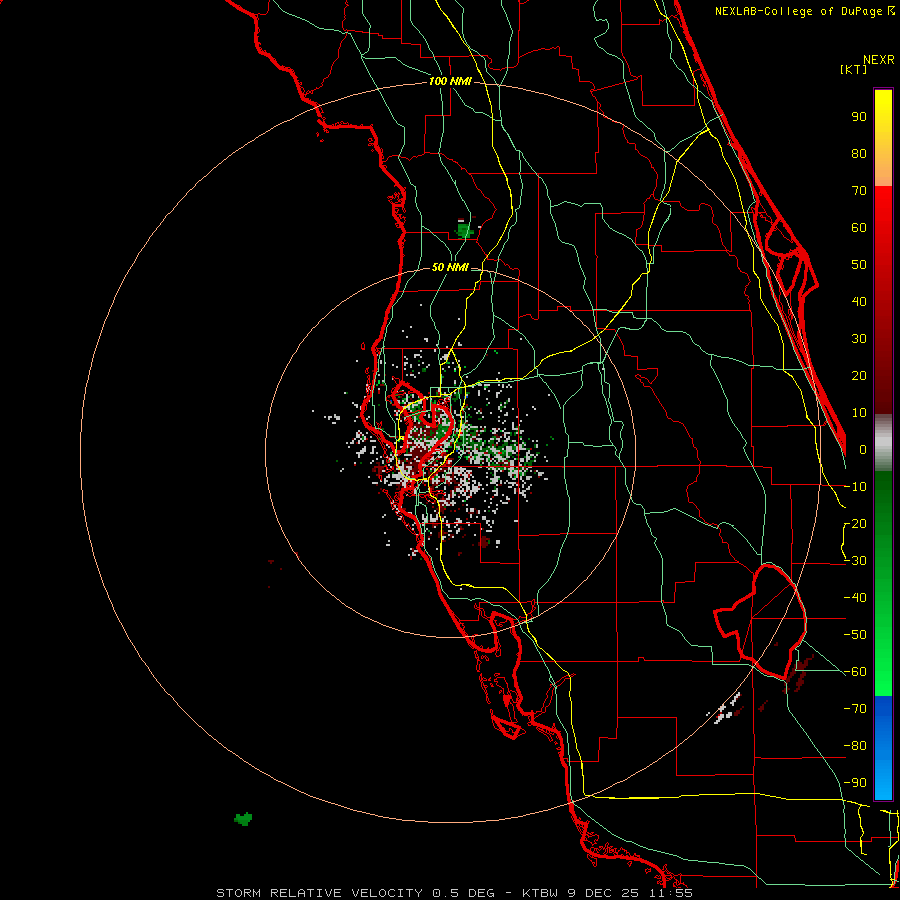
Task: Click the white echo streak in the southeast
Action: [727, 708]
